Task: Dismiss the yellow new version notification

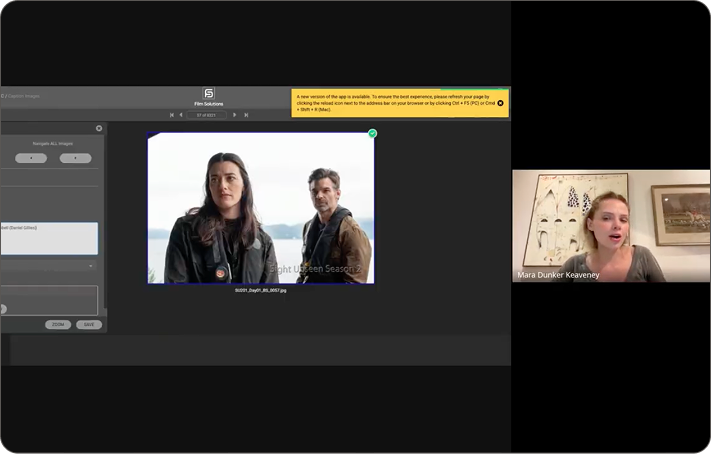Action: click(501, 103)
